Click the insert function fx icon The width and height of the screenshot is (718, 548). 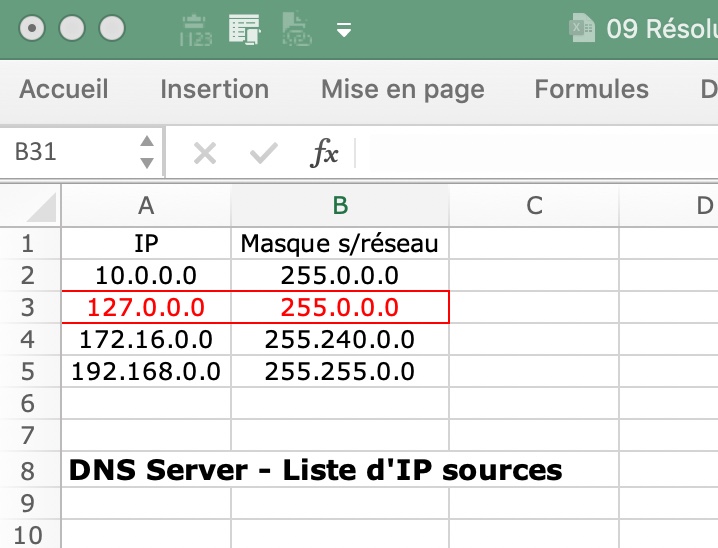click(325, 152)
